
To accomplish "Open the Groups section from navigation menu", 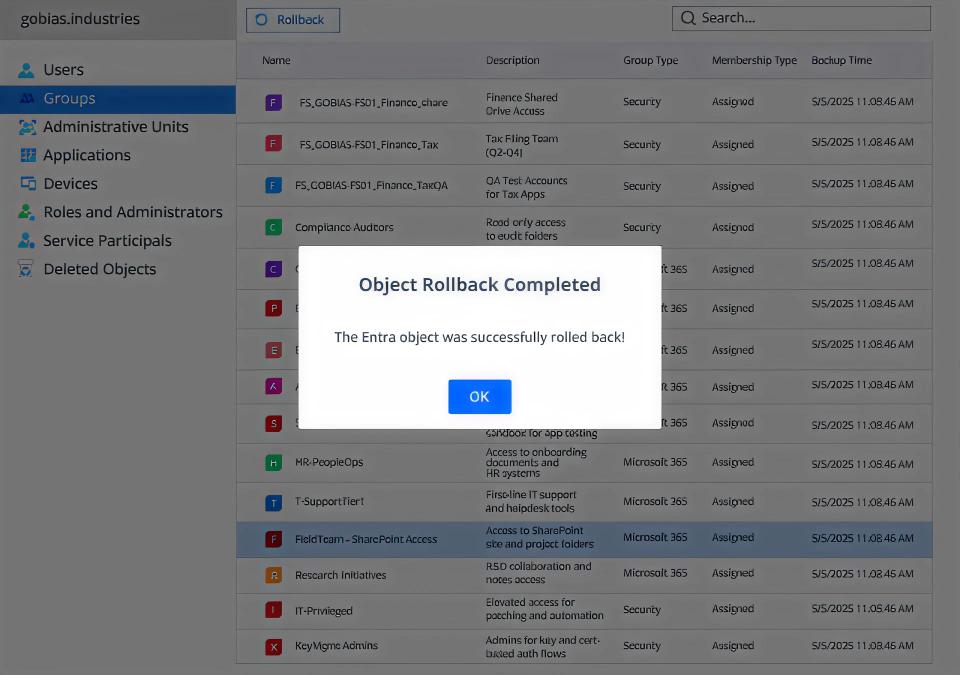I will tap(67, 98).
